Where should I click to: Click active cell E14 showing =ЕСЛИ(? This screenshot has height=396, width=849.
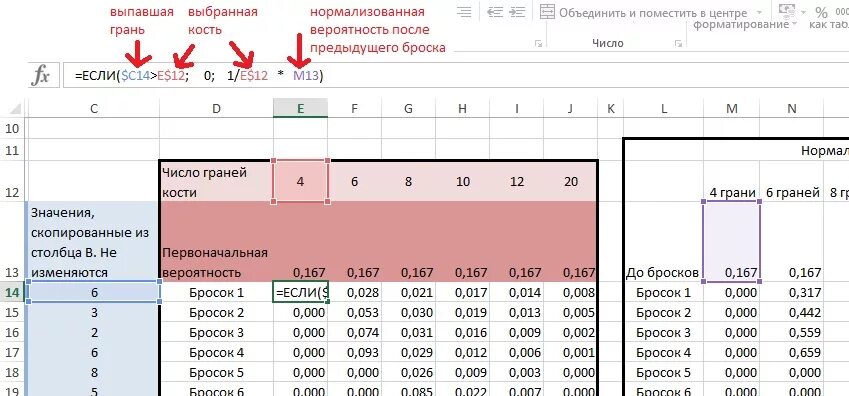click(x=300, y=293)
